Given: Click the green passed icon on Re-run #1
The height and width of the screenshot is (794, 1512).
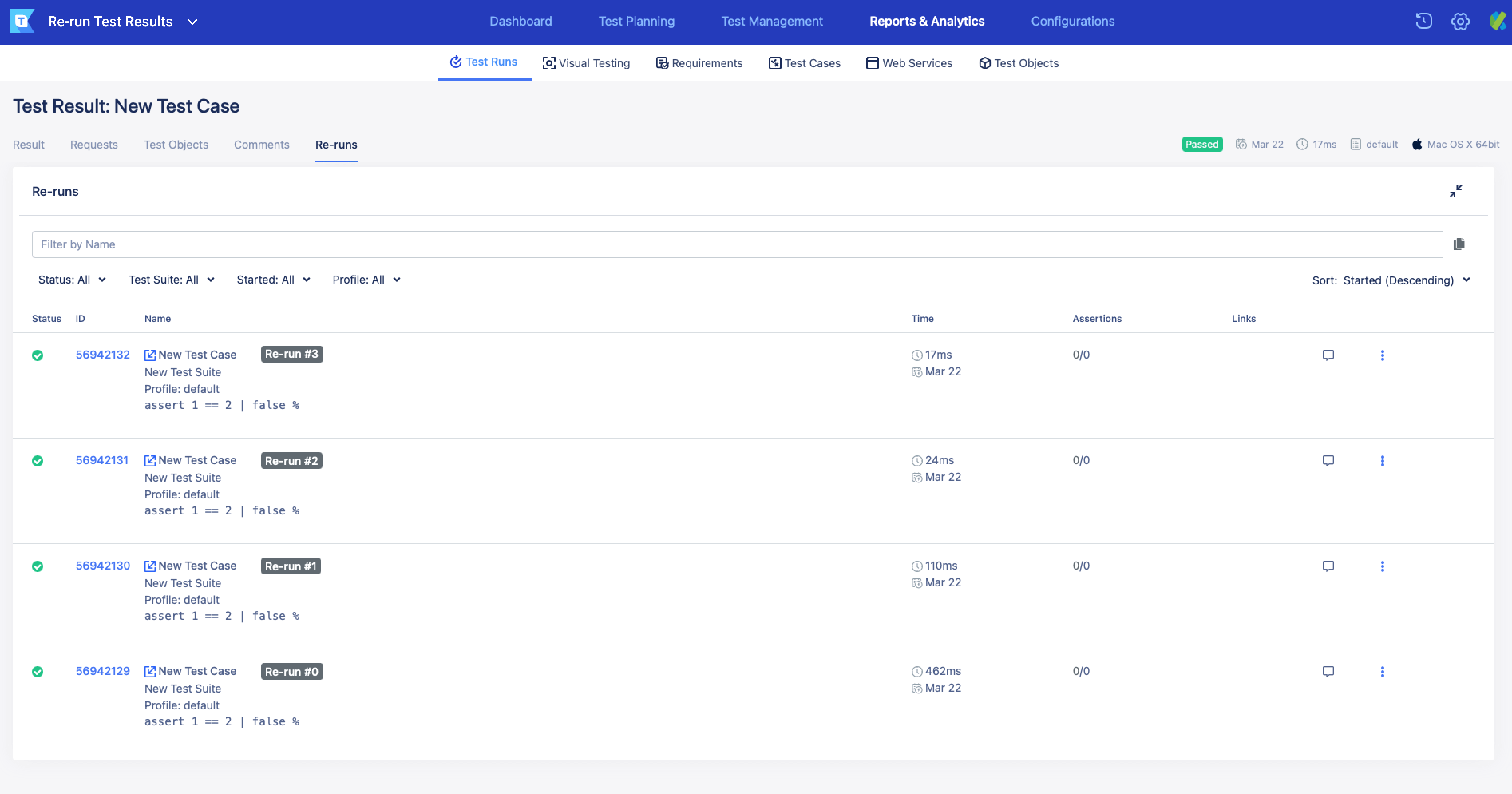Looking at the screenshot, I should [x=38, y=566].
